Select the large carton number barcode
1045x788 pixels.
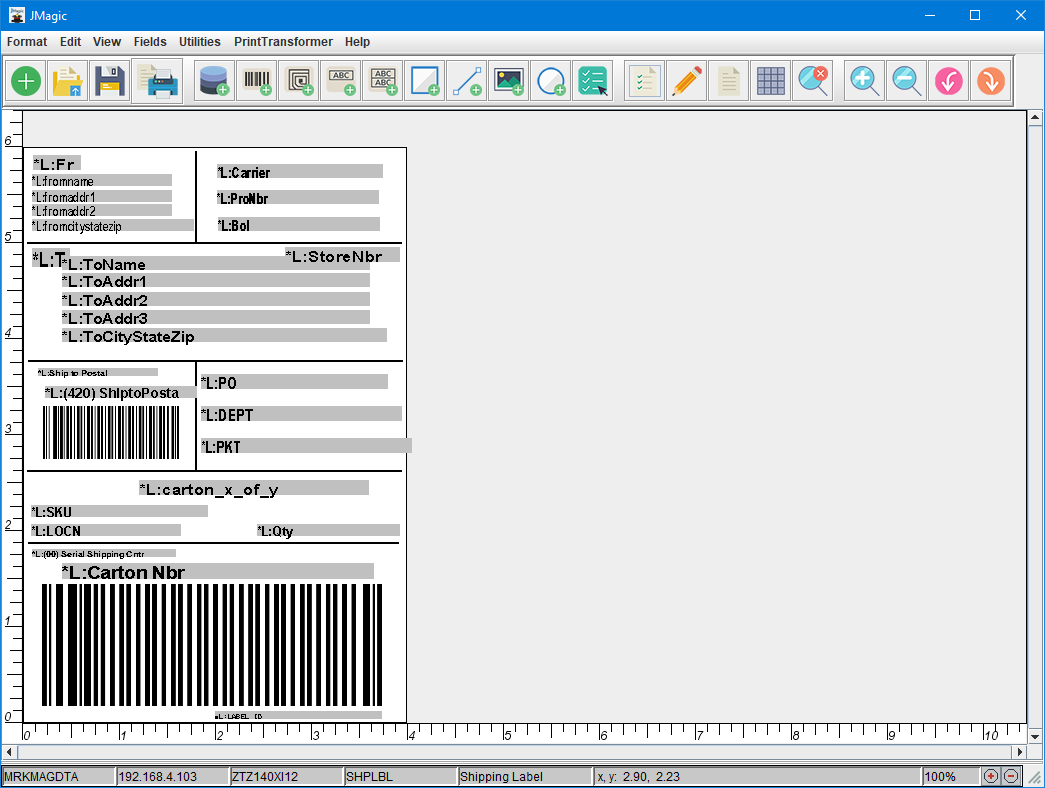tap(212, 645)
